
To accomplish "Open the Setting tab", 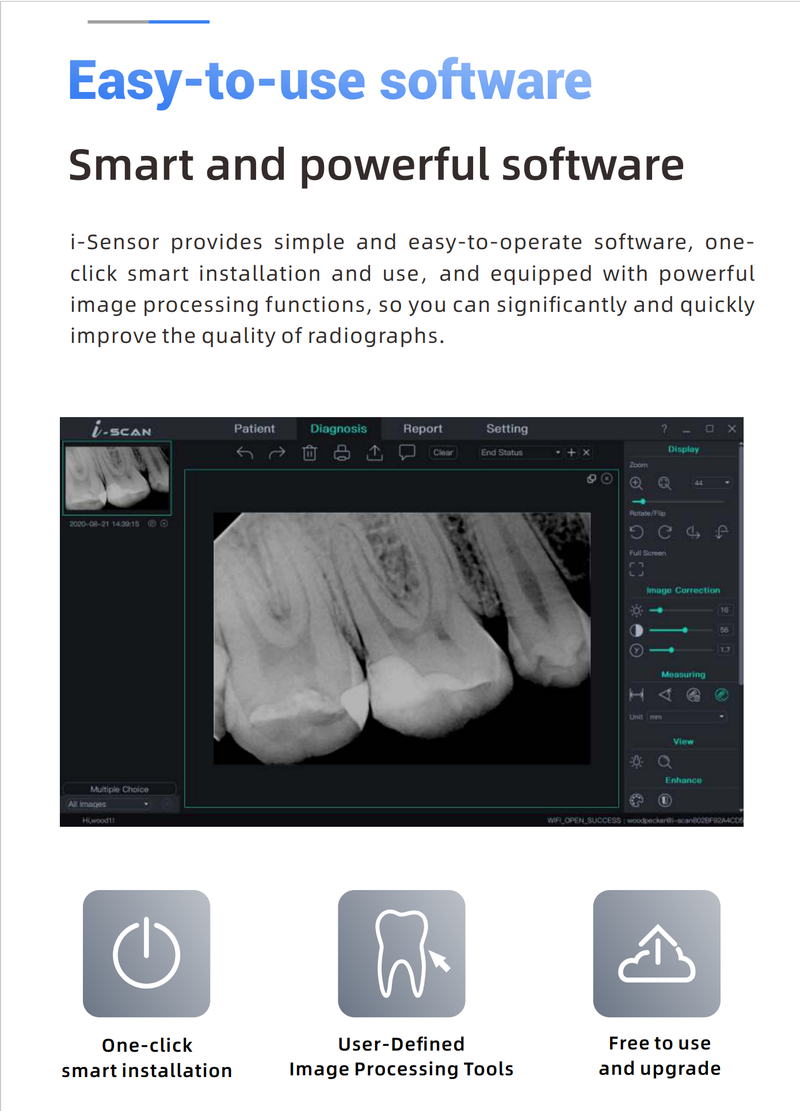I will [507, 428].
